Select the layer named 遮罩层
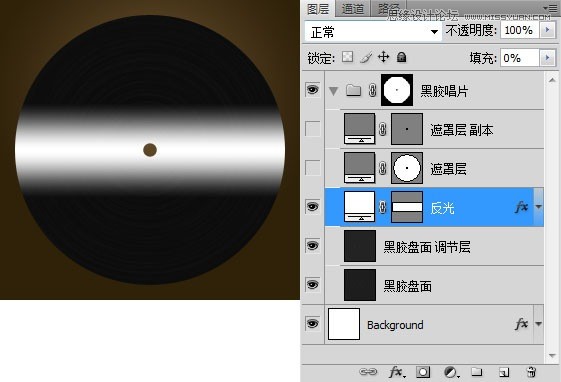The image size is (561, 382). click(449, 168)
